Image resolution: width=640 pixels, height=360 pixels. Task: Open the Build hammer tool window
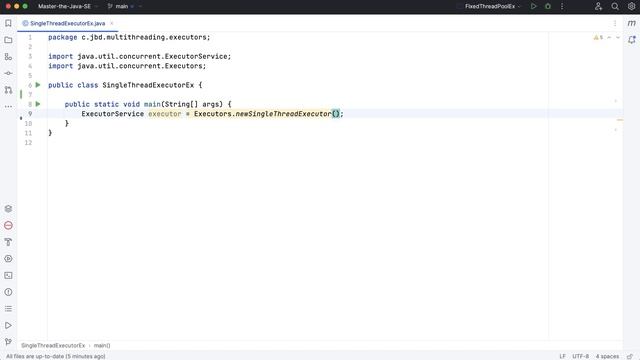[x=8, y=242]
